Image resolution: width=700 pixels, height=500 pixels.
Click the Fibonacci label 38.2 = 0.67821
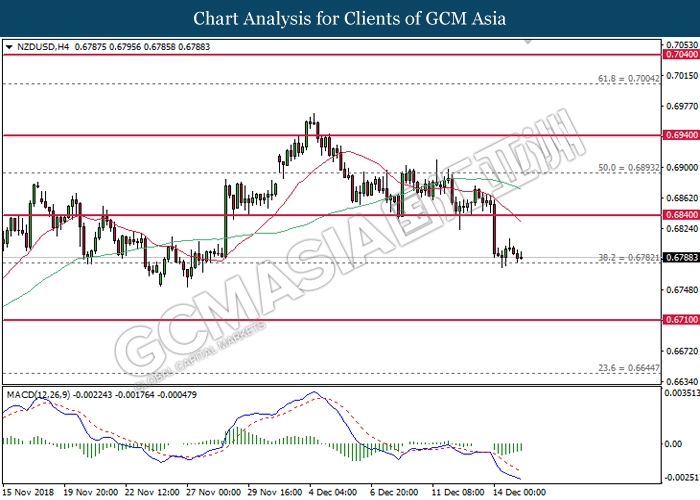[x=629, y=258]
